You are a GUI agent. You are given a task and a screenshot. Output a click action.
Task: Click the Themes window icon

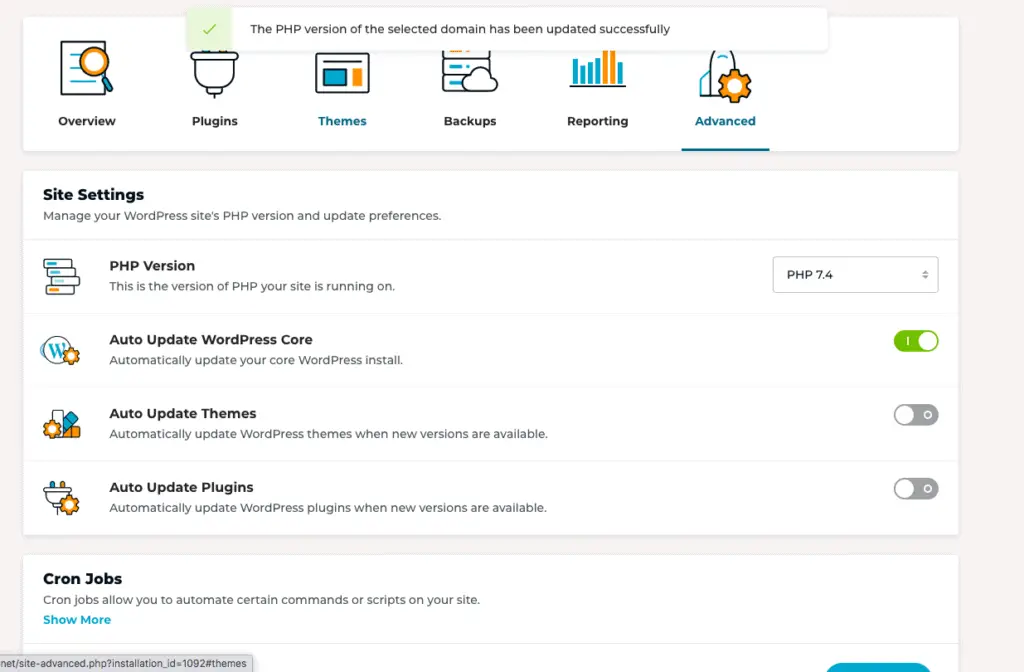point(342,73)
